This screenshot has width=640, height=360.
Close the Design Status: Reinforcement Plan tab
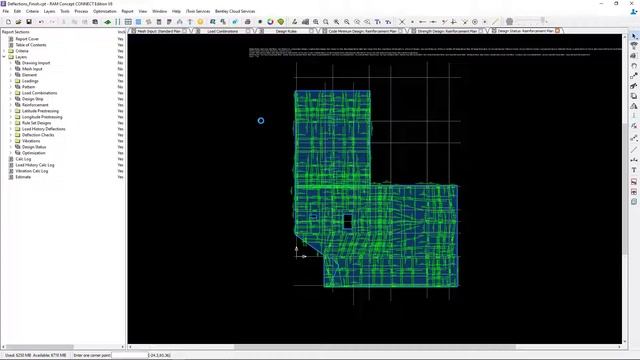point(558,31)
